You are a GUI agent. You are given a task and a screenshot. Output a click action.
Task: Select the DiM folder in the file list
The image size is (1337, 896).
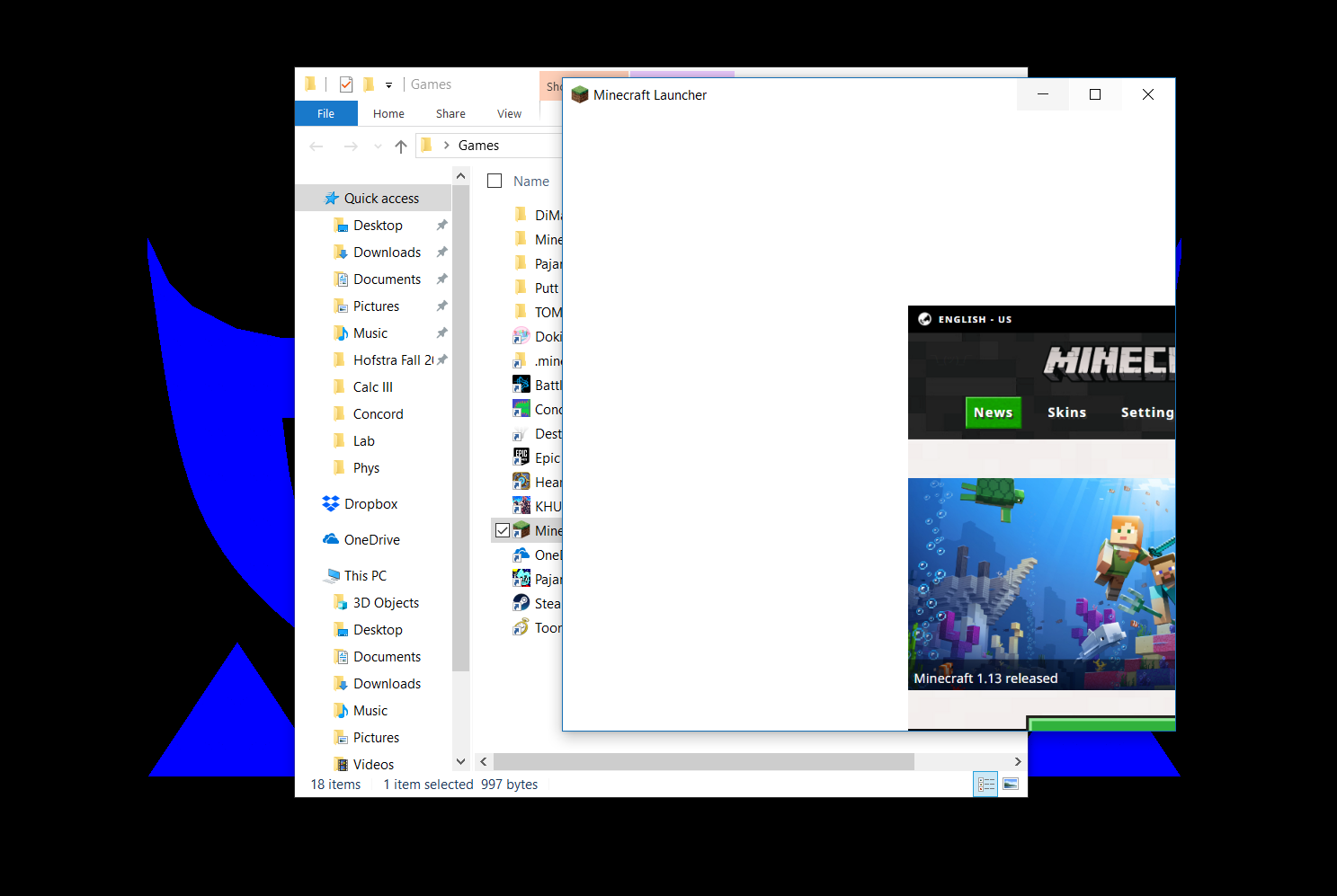pyautogui.click(x=548, y=216)
